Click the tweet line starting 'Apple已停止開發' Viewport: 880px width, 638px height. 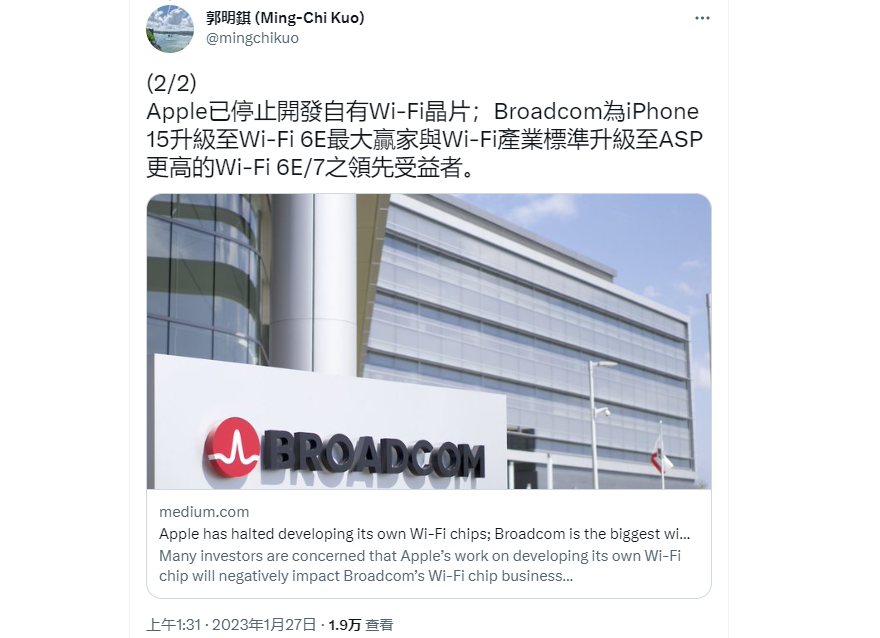[423, 111]
